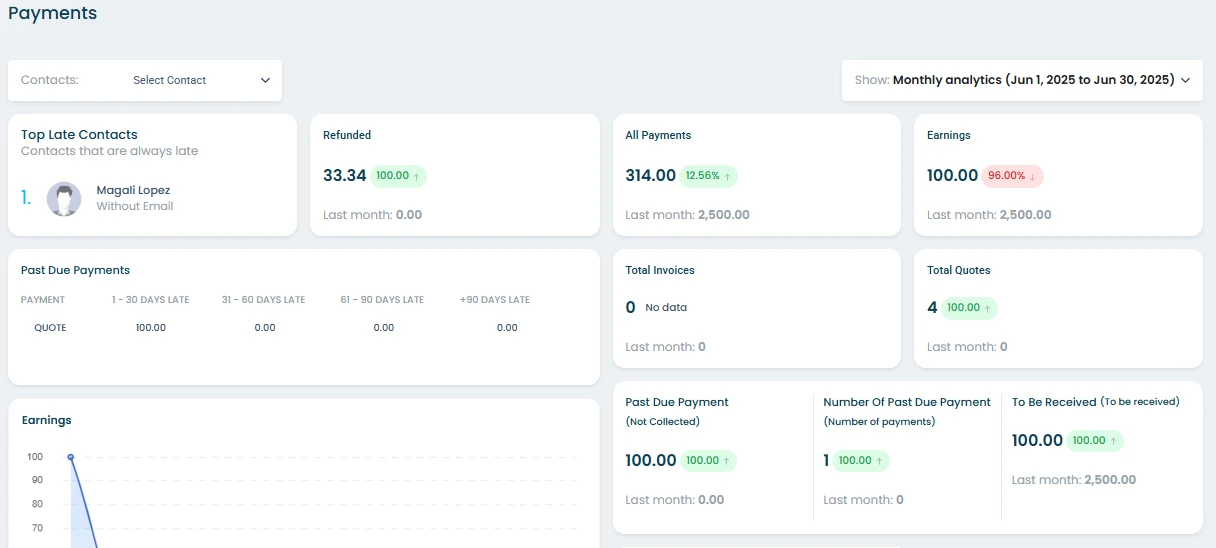Open the Magali Lopez contact name
The image size is (1216, 548).
(133, 190)
